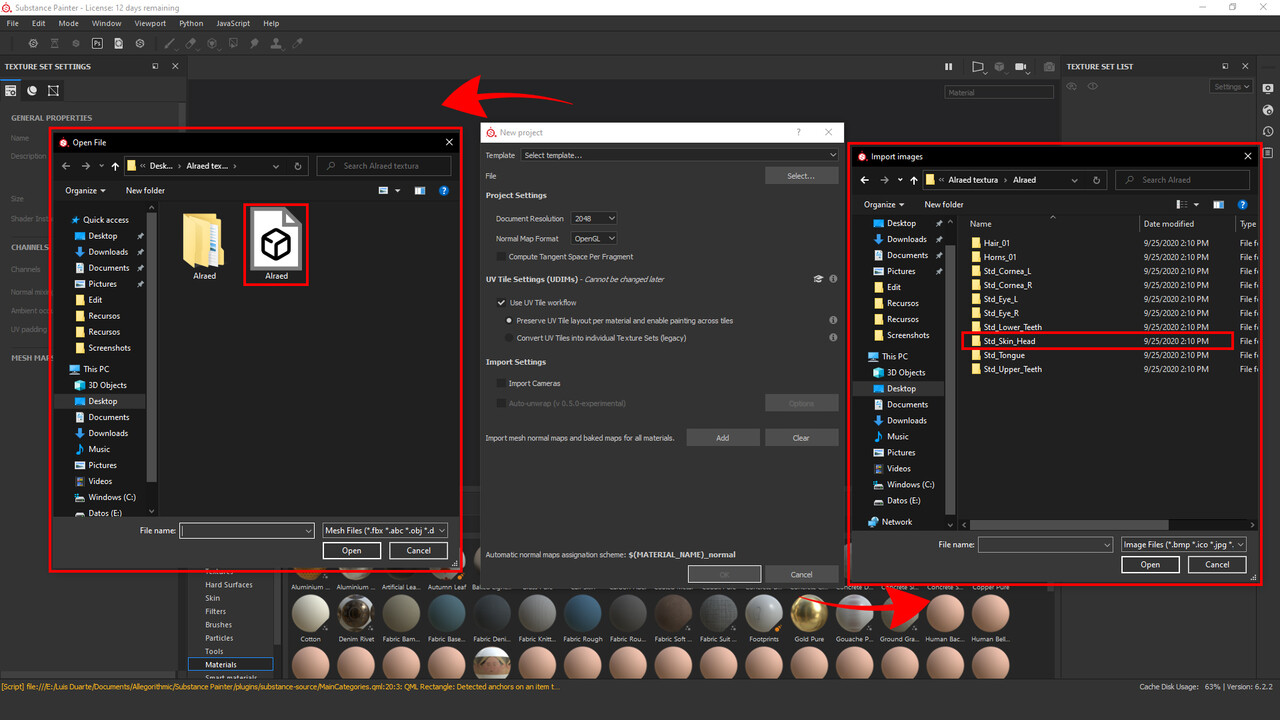Select Preserve UV Tile layout per material option
The image size is (1280, 720).
tap(509, 321)
